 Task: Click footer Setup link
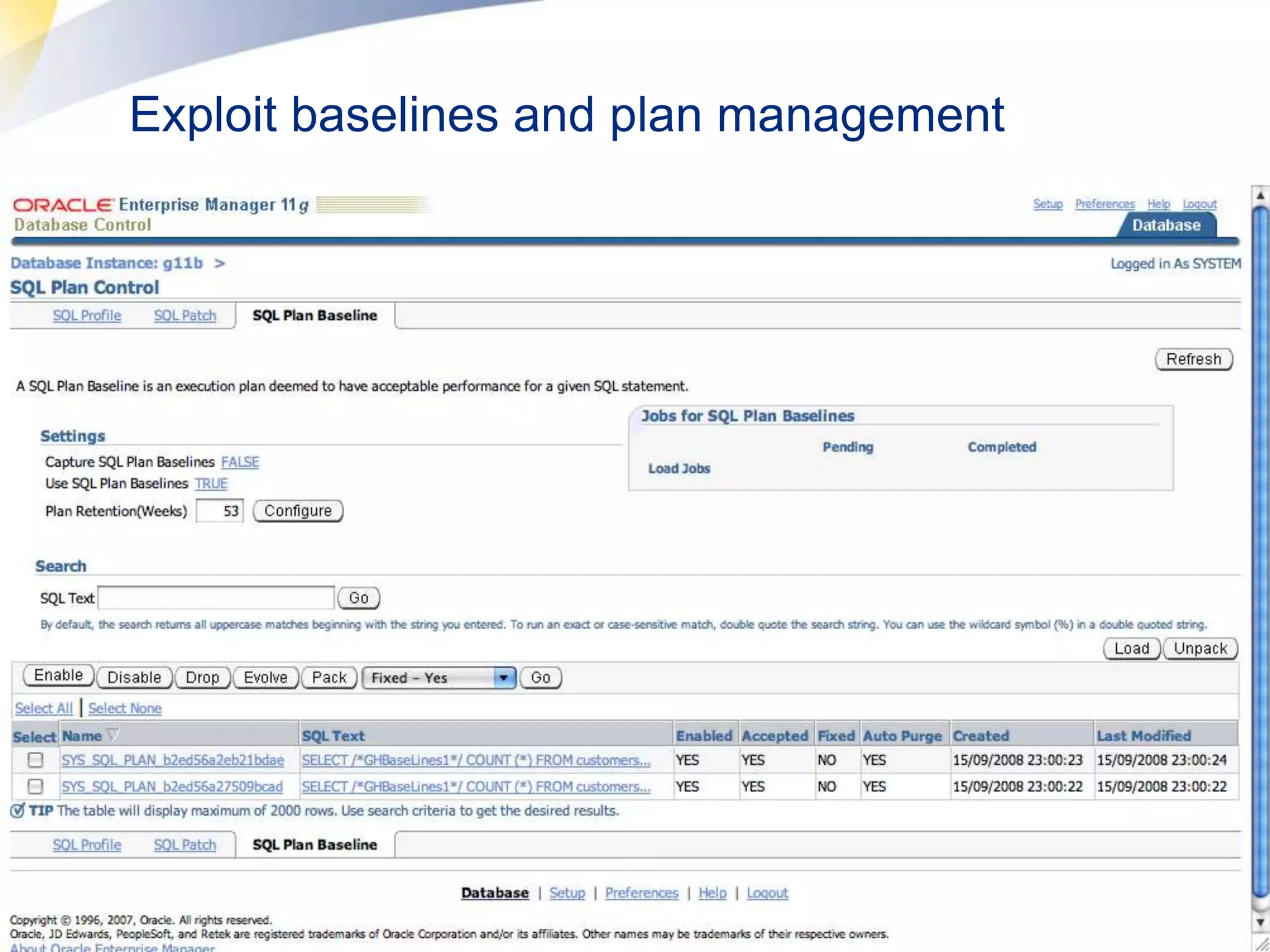tap(567, 892)
